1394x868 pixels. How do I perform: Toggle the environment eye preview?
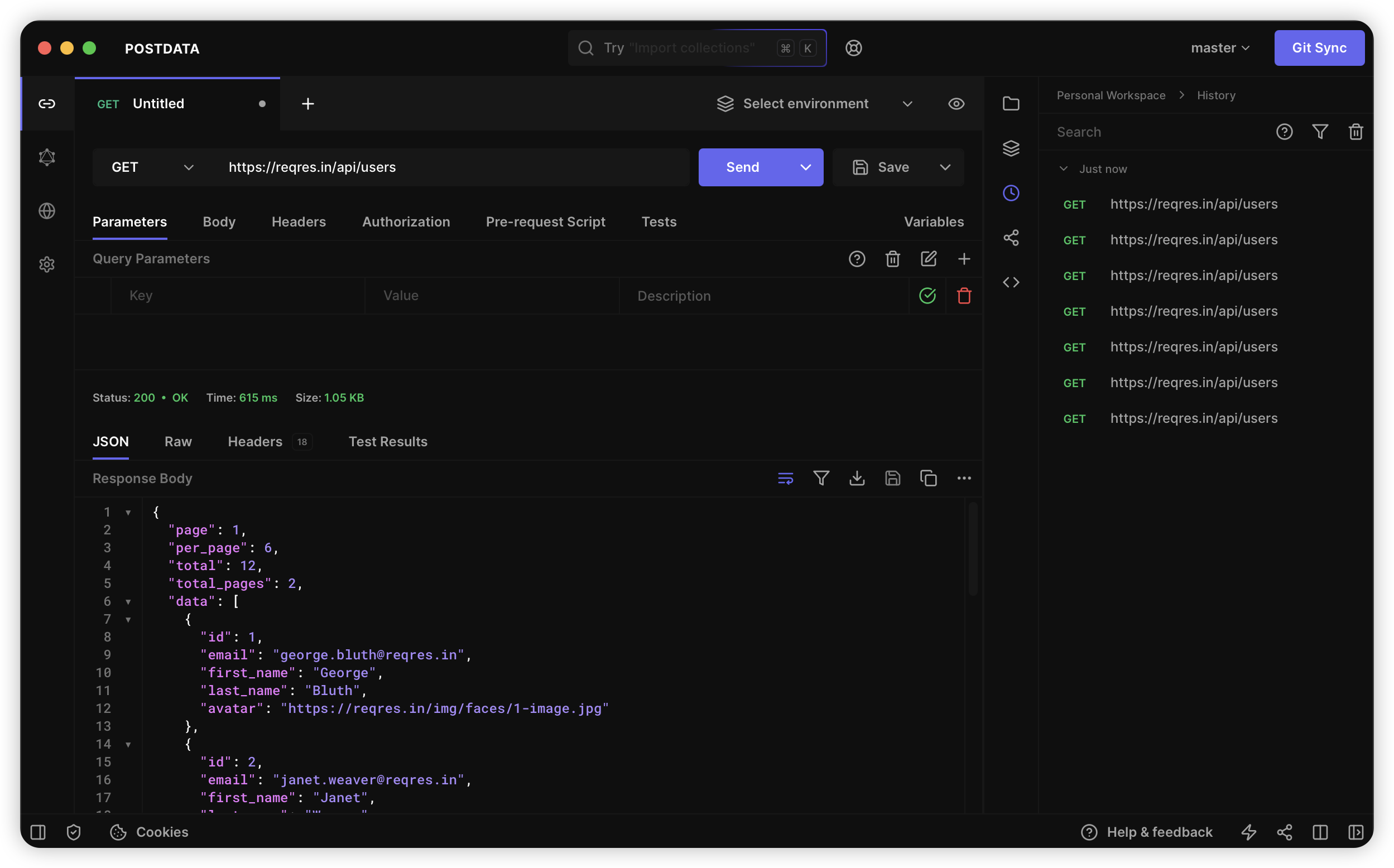tap(956, 104)
